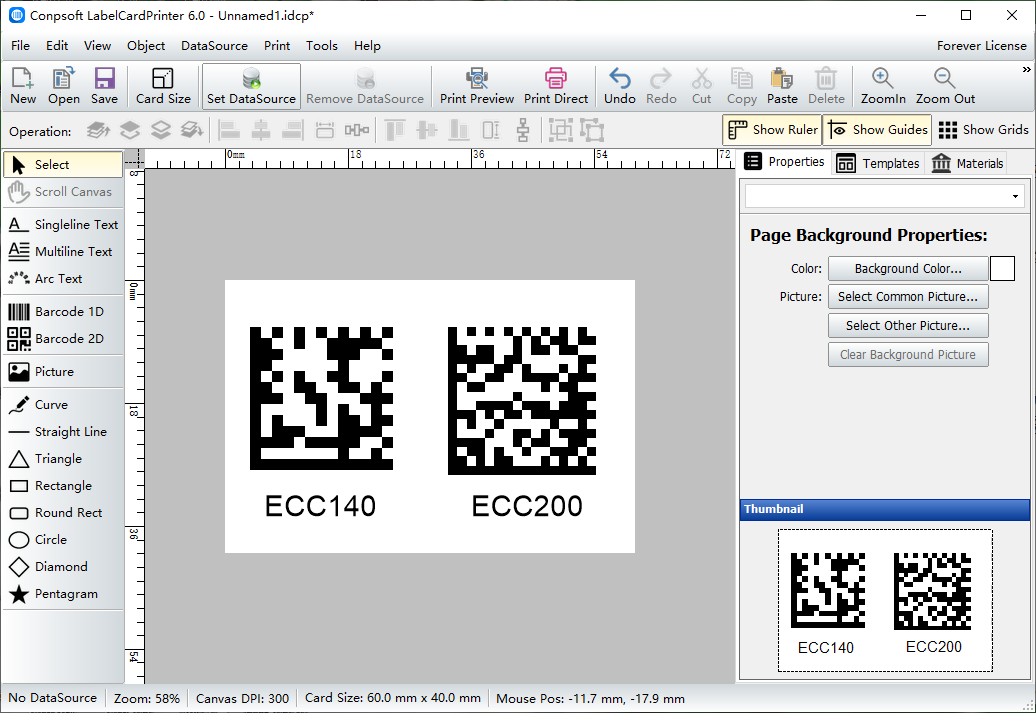Click Set DataSource in the toolbar
The image size is (1036, 713).
[x=251, y=86]
